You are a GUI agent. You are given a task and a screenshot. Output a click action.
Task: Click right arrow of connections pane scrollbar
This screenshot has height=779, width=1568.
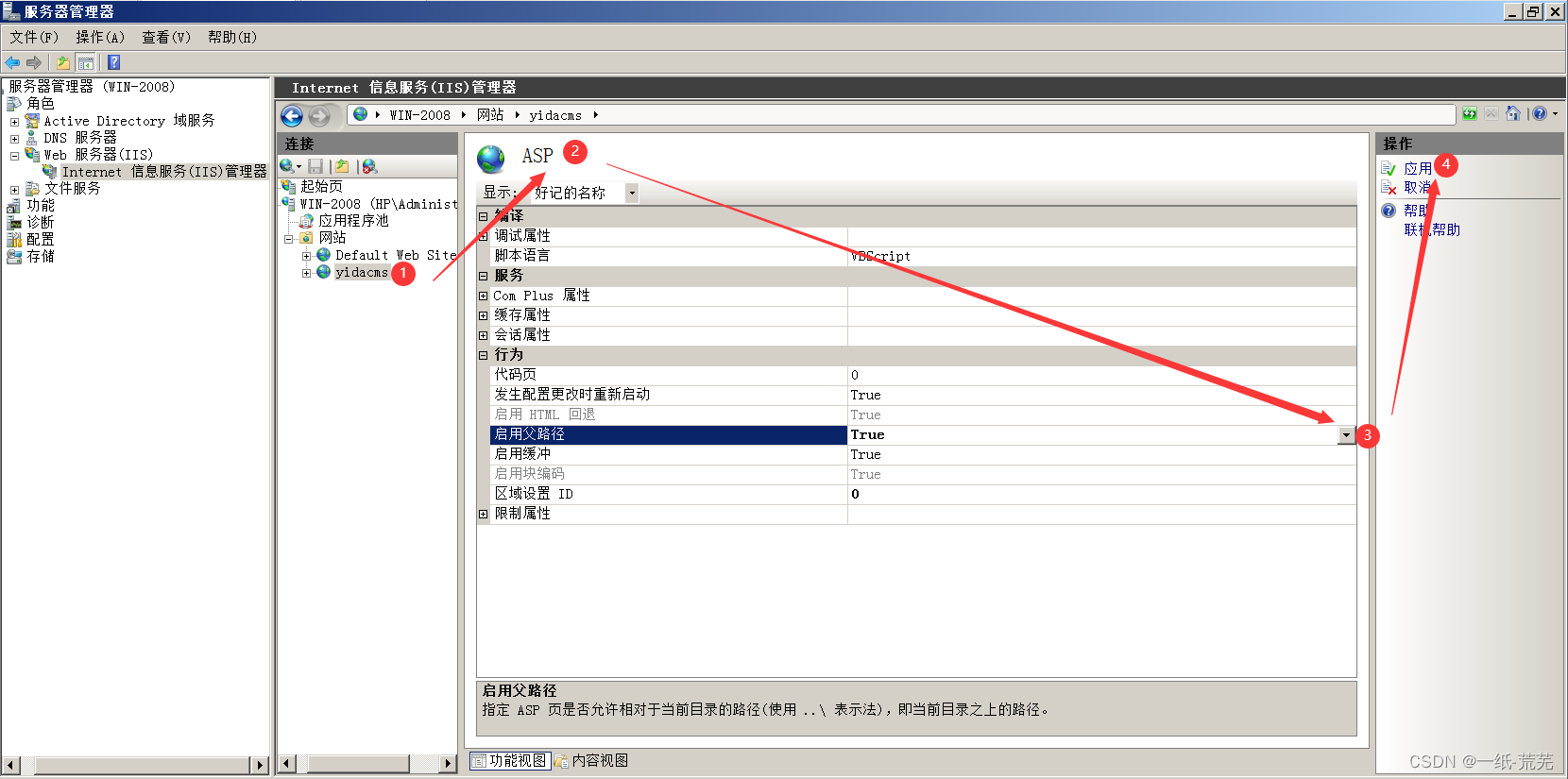pyautogui.click(x=449, y=763)
